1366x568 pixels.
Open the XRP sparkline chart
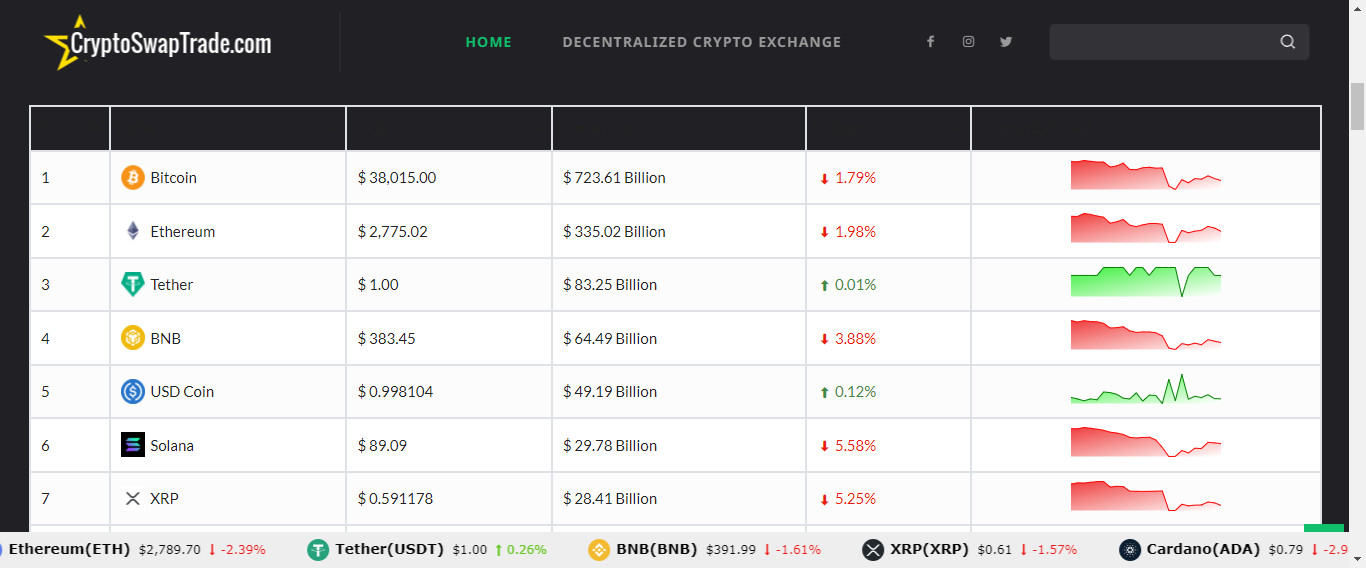pyautogui.click(x=1146, y=496)
